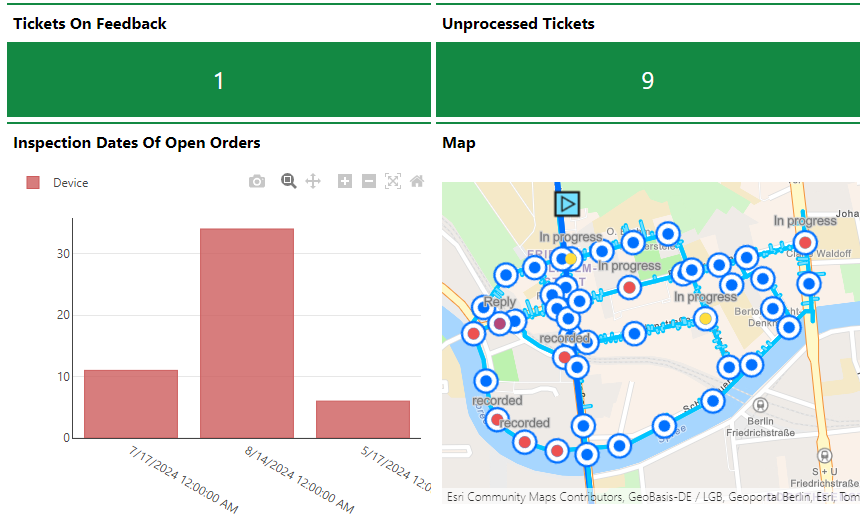Toggle the Device series via its legend label

pos(71,183)
